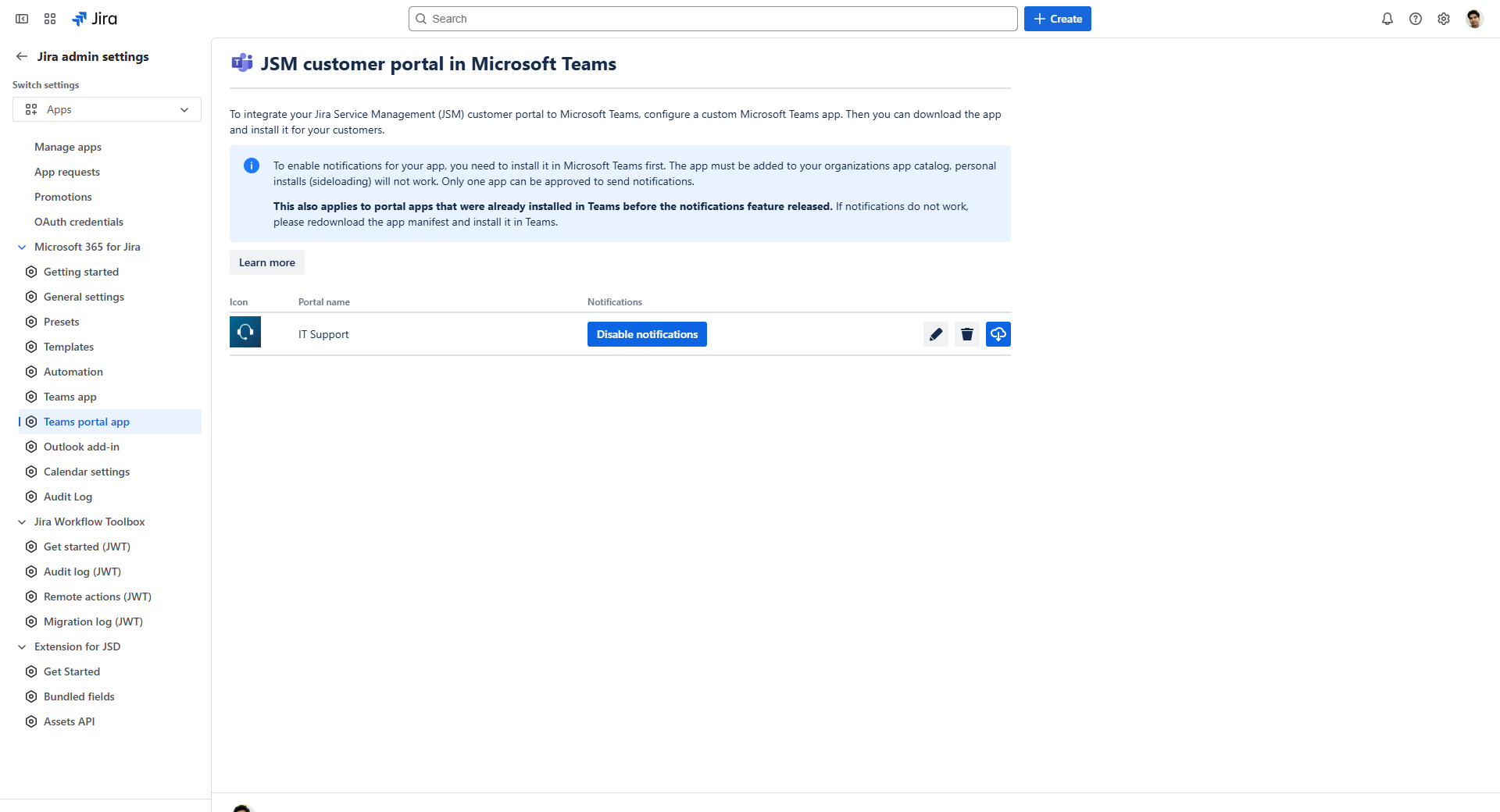This screenshot has width=1500, height=812.
Task: Collapse the Microsoft 365 for Jira section
Action: (22, 247)
